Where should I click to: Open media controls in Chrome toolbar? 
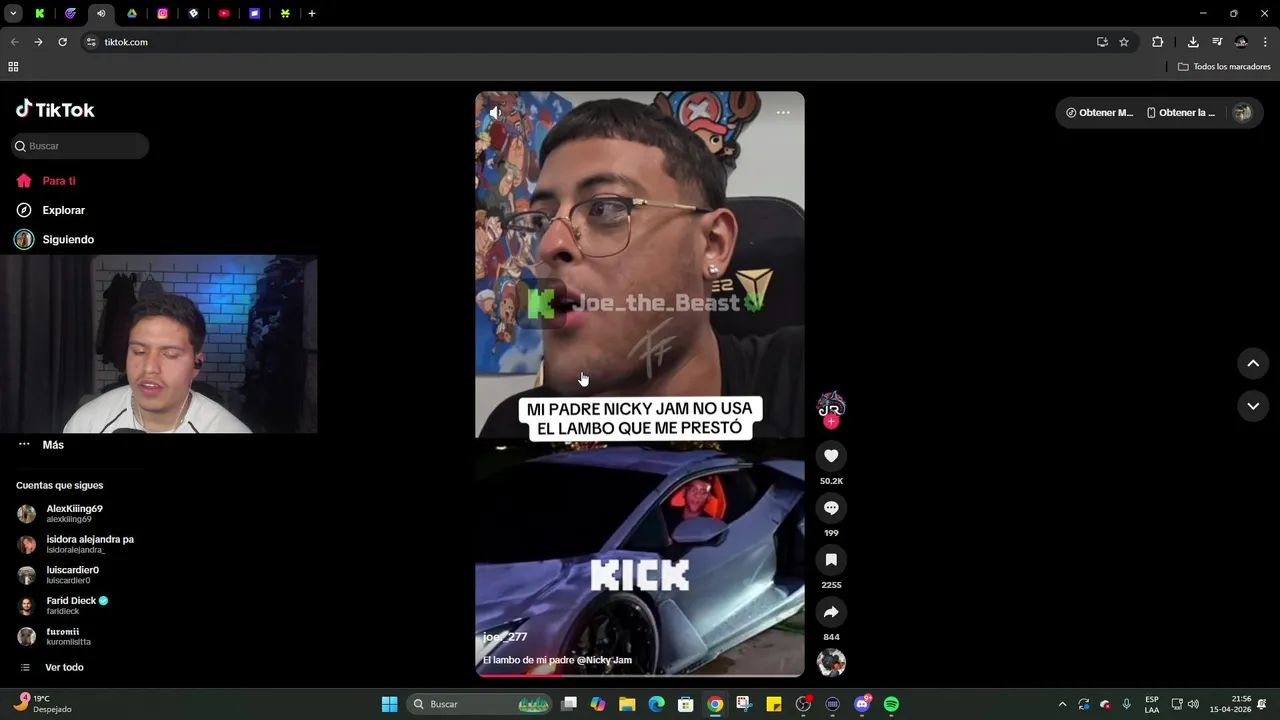click(x=1217, y=42)
